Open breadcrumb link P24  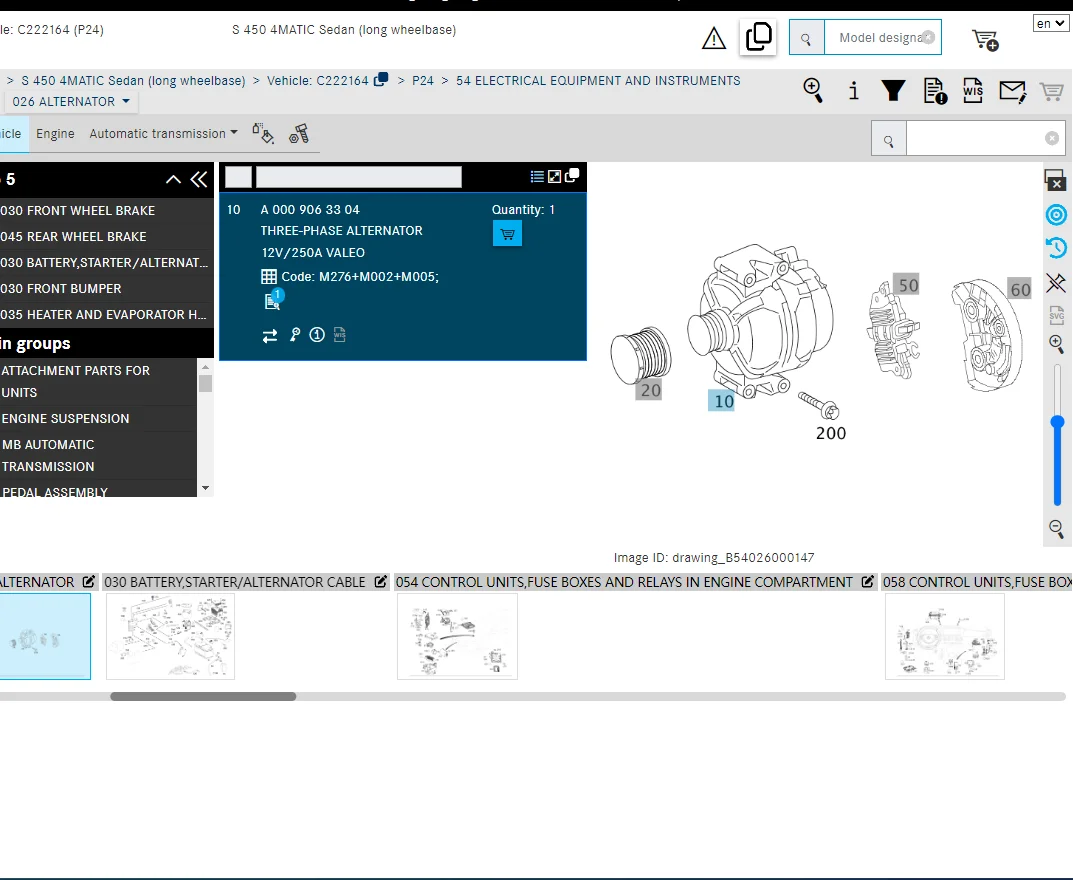pyautogui.click(x=423, y=81)
